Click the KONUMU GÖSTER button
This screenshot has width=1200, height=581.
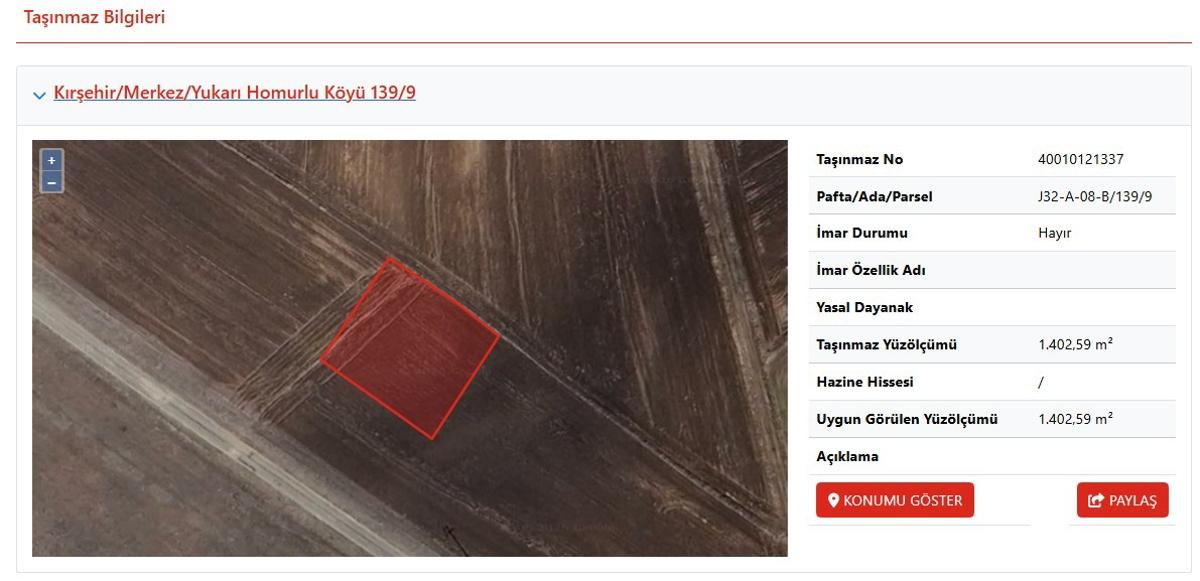tap(895, 500)
